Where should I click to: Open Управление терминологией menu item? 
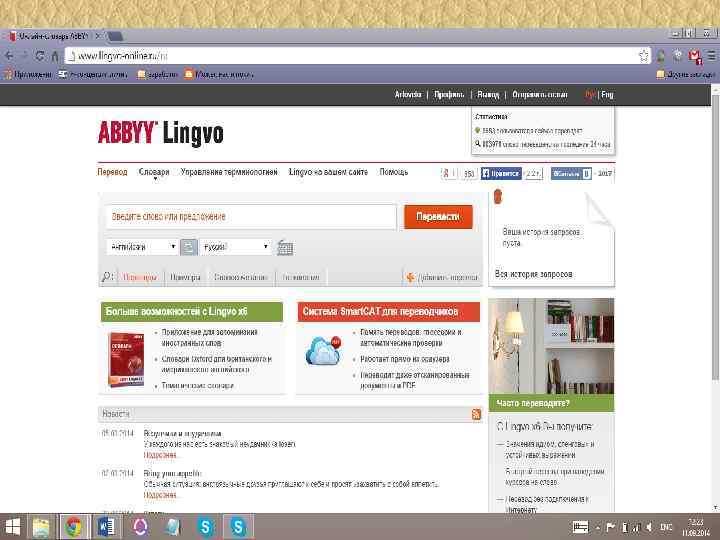(x=229, y=172)
